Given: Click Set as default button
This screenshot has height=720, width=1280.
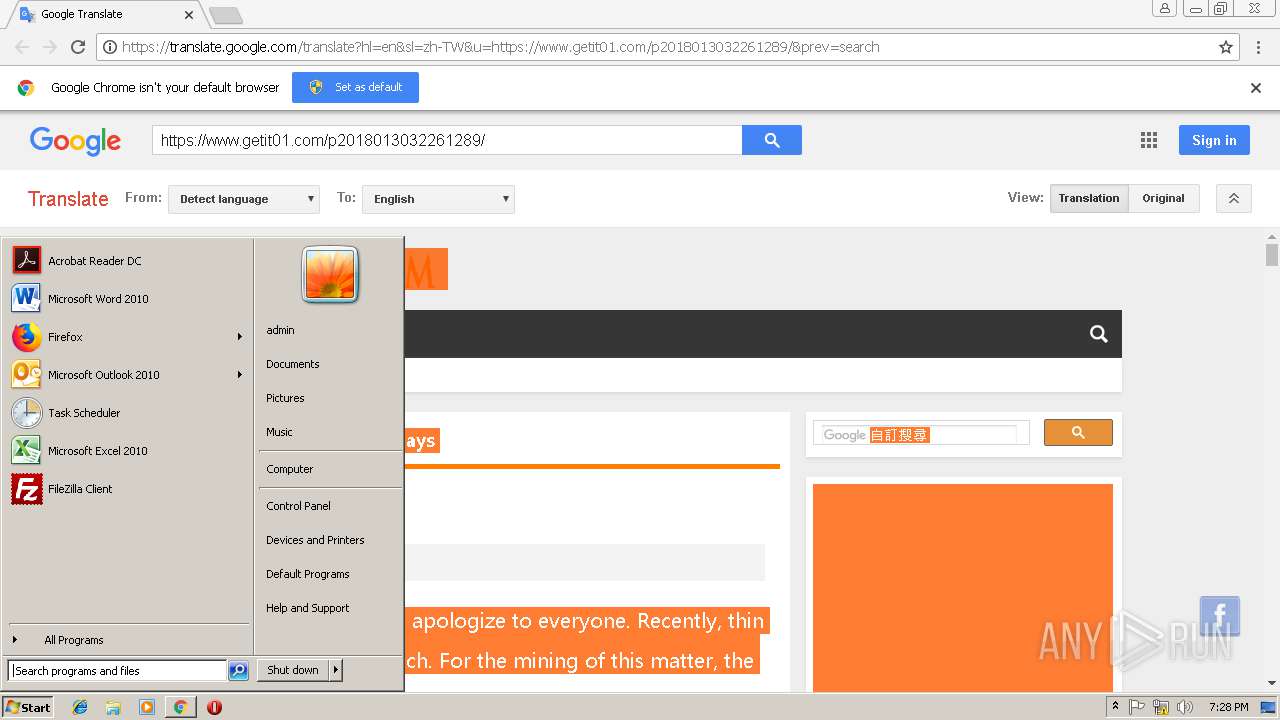Looking at the screenshot, I should [x=355, y=87].
